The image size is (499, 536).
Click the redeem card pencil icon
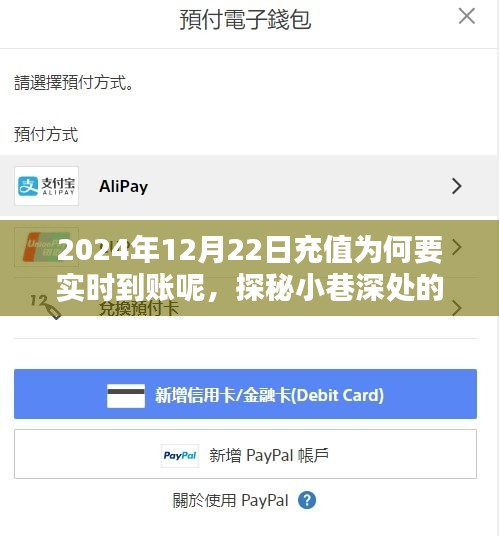pos(46,307)
